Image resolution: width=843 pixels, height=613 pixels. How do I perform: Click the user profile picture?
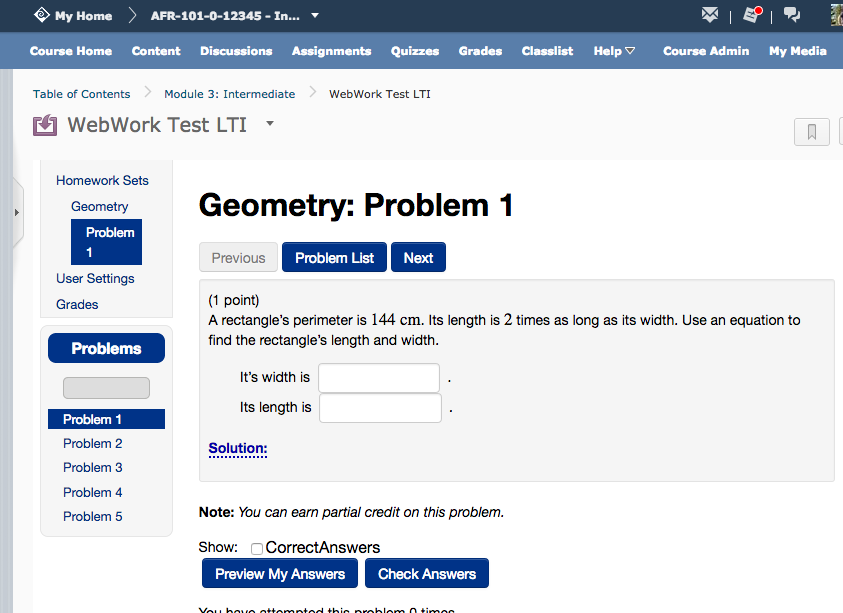click(x=836, y=15)
